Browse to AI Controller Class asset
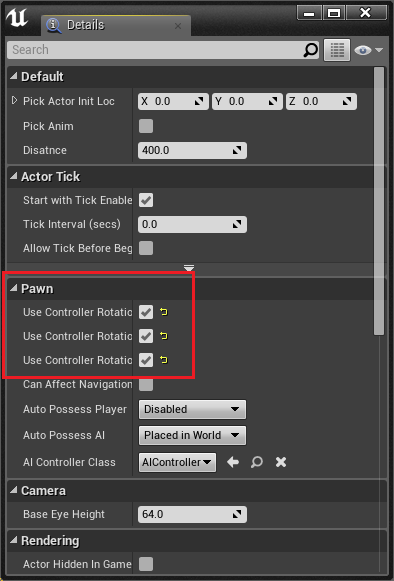394x581 pixels. 256,462
